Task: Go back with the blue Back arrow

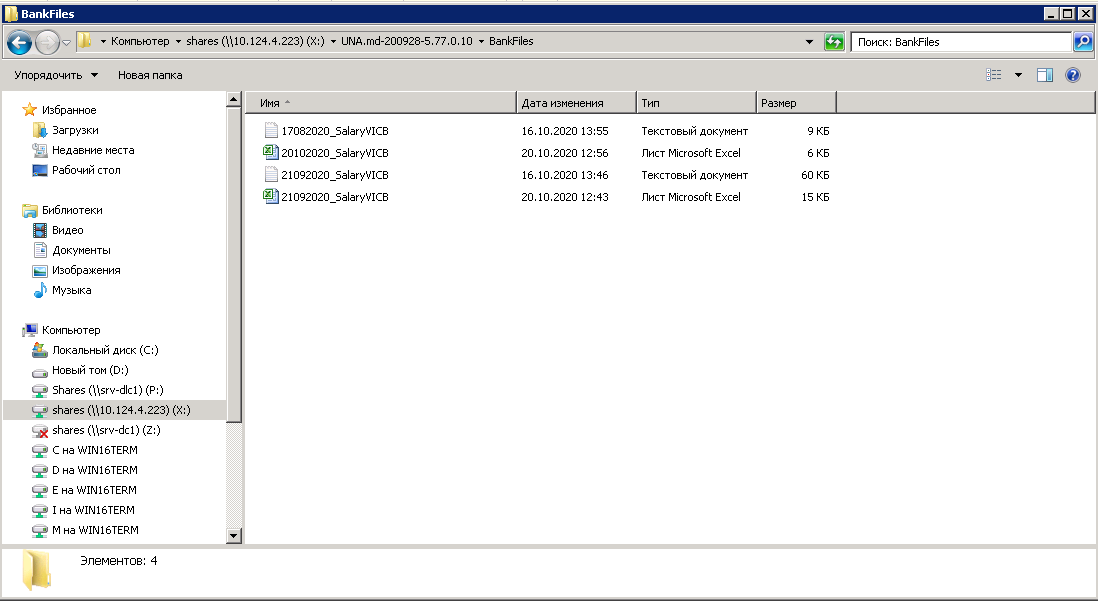Action: coord(20,43)
